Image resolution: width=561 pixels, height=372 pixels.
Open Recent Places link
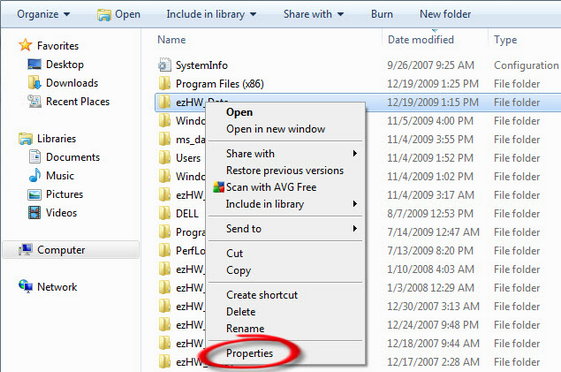pos(78,102)
